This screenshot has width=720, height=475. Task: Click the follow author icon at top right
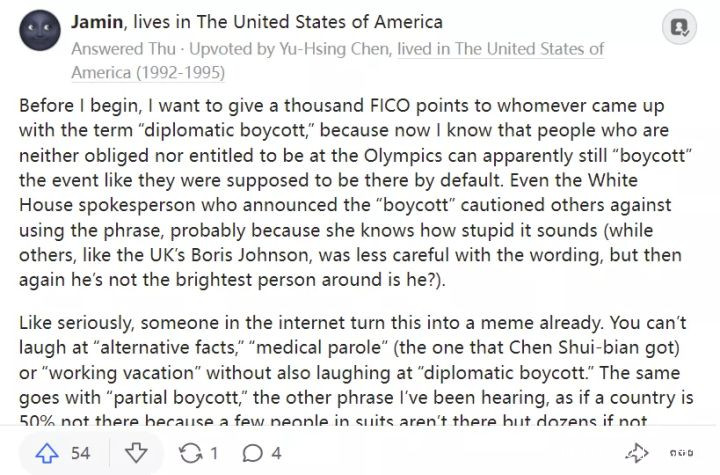coord(681,25)
